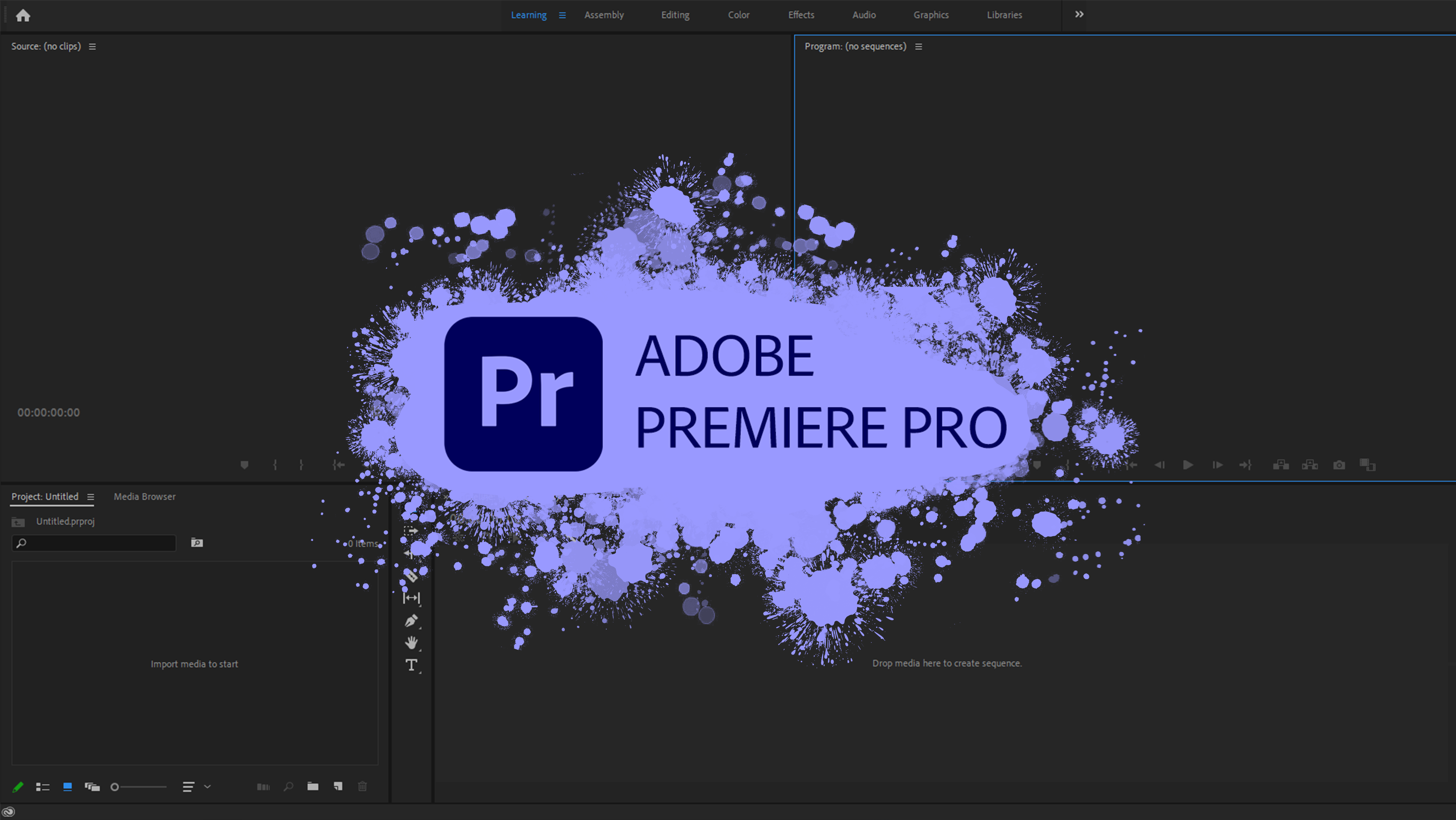Go to Out point in Program monitor
1456x820 pixels.
pos(1246,465)
